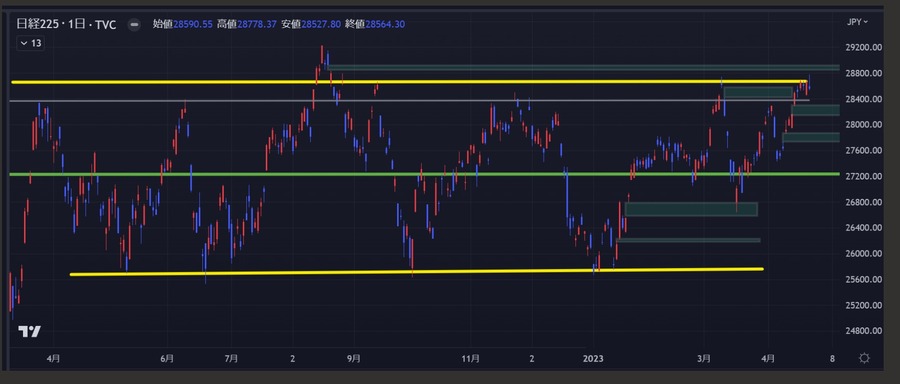900x384 pixels.
Task: Click the opening price value 28590.55
Action: tap(193, 24)
